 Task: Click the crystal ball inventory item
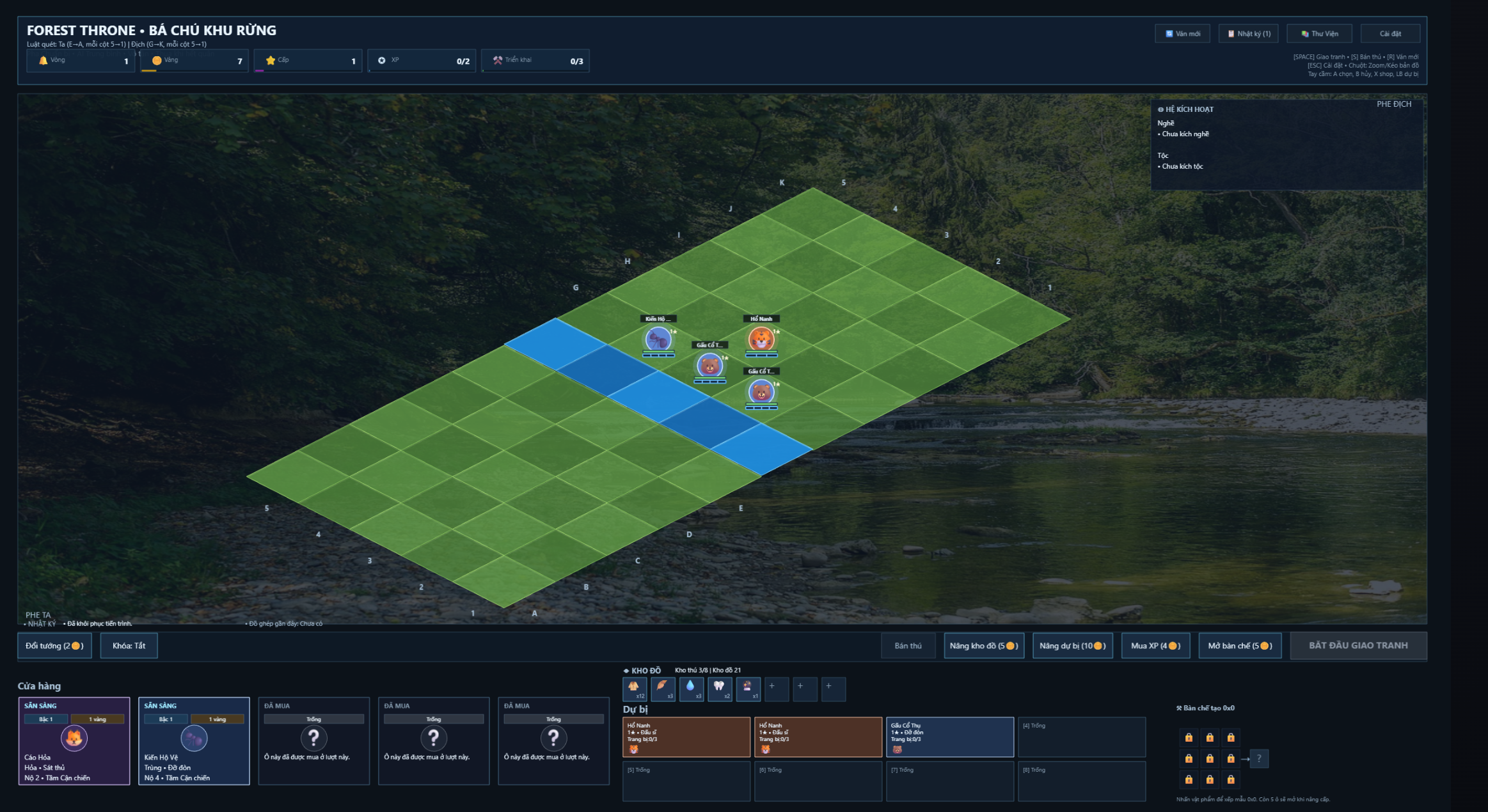click(x=748, y=689)
